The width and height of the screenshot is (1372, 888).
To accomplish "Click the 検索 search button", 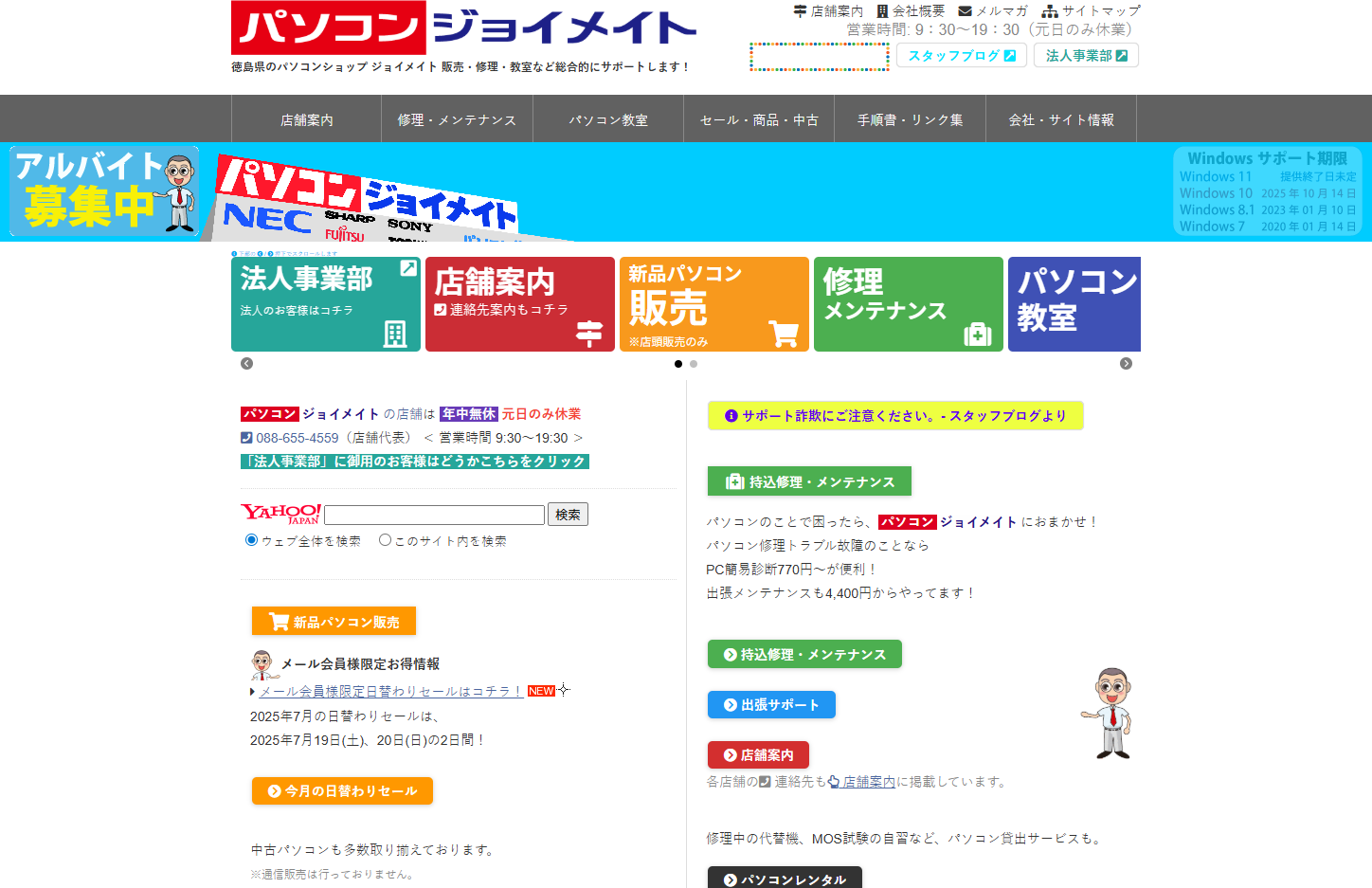I will (568, 515).
